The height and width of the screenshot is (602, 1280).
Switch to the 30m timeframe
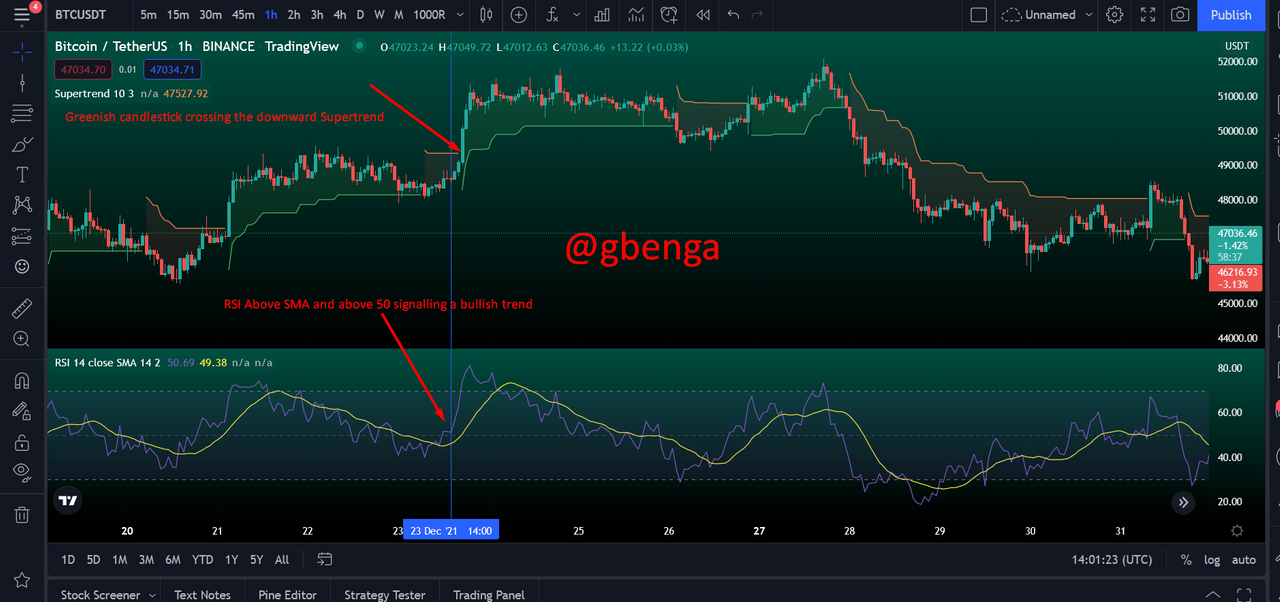[x=210, y=15]
